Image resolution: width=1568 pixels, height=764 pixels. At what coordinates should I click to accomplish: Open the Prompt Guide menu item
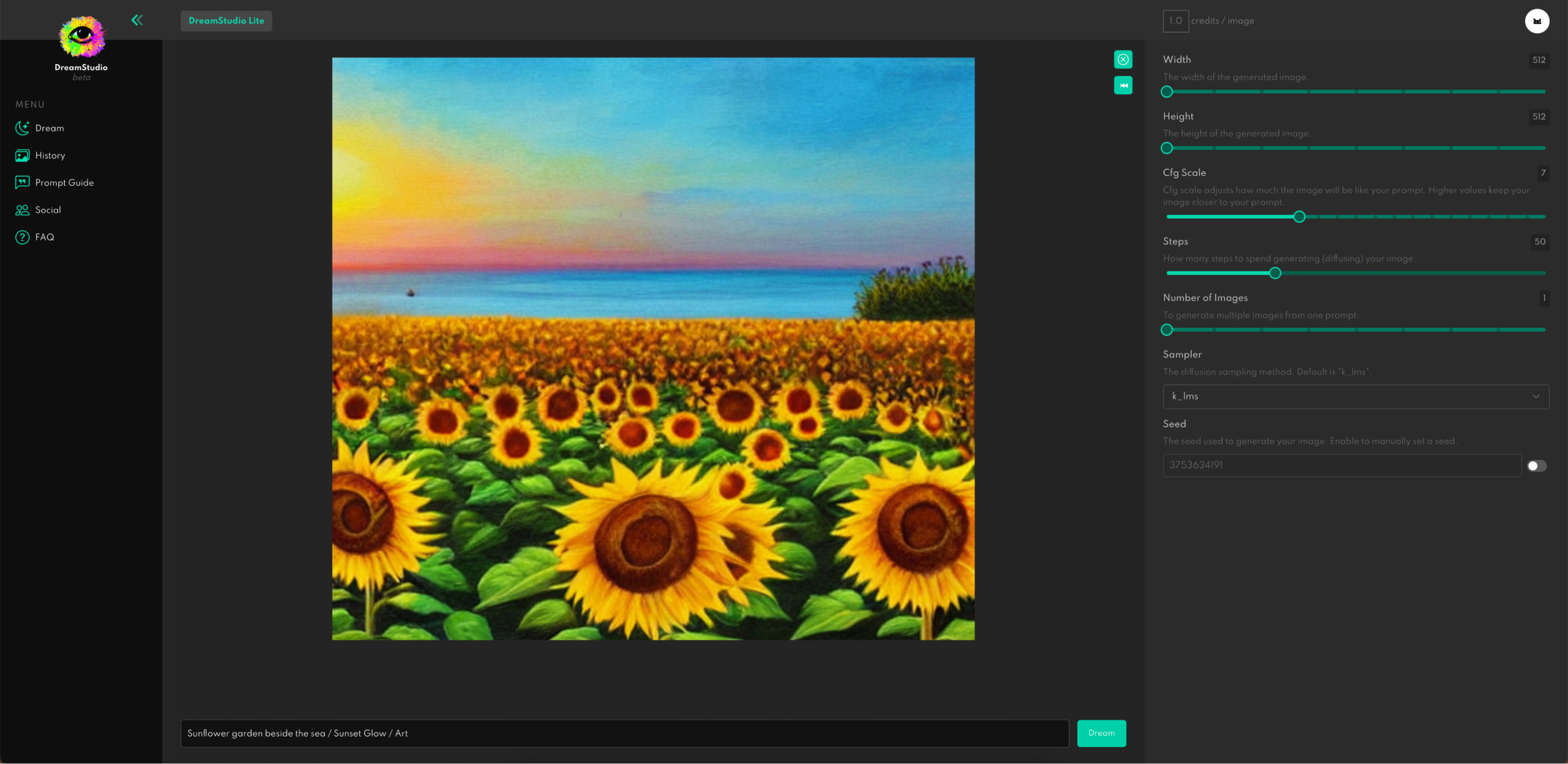click(x=64, y=183)
